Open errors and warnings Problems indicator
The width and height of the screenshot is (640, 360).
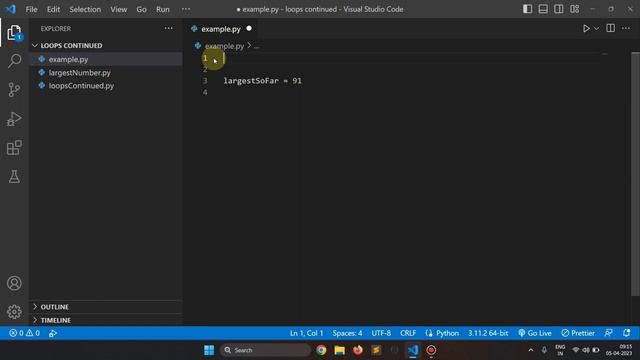(24, 333)
